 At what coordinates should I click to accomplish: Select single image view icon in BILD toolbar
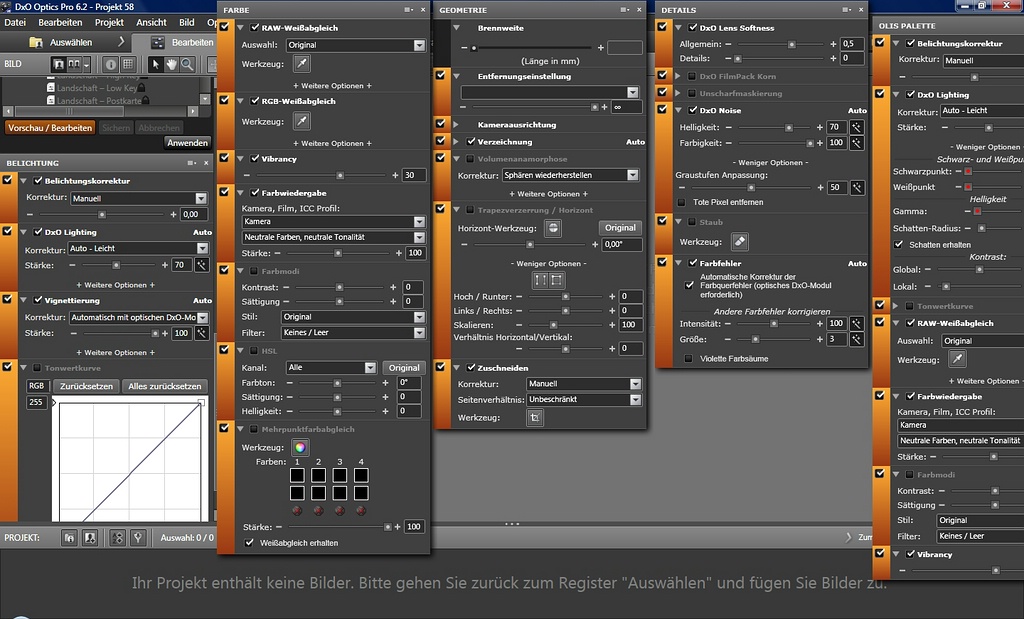[59, 64]
